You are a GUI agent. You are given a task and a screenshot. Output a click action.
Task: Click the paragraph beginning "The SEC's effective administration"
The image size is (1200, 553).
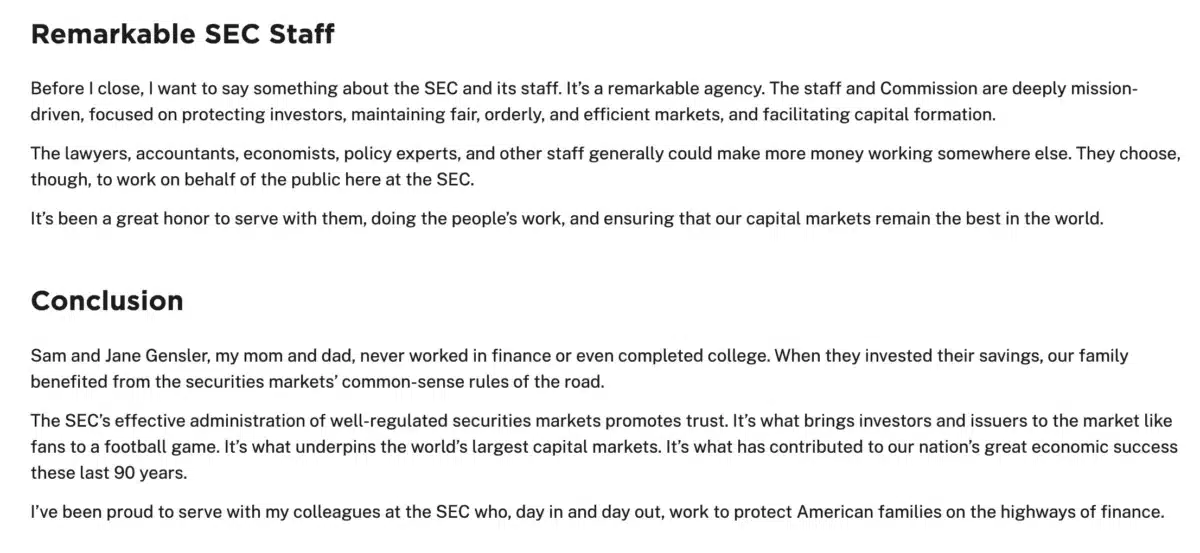click(x=605, y=446)
